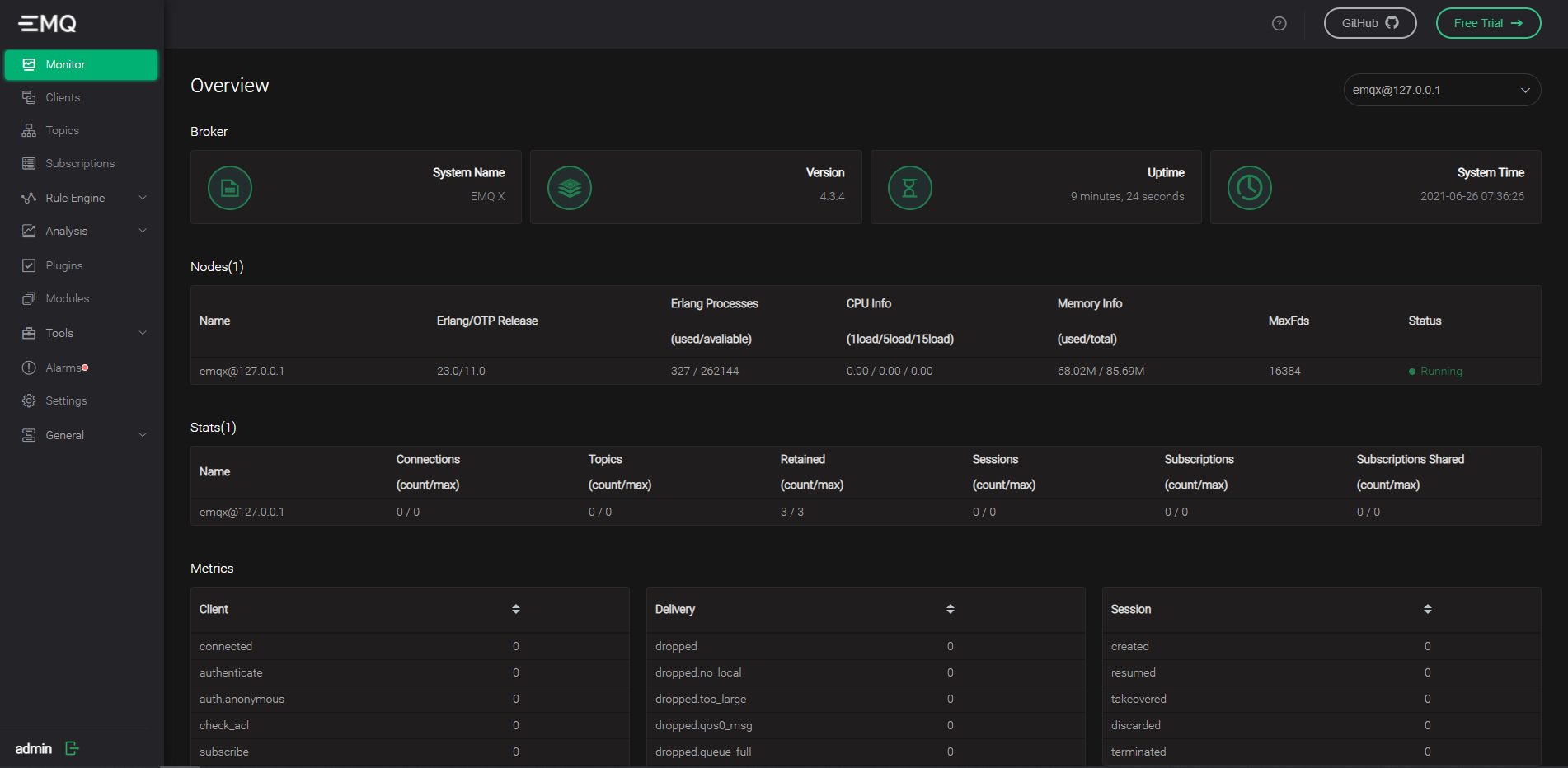The width and height of the screenshot is (1568, 768).
Task: Click the System Name document icon
Action: (230, 188)
